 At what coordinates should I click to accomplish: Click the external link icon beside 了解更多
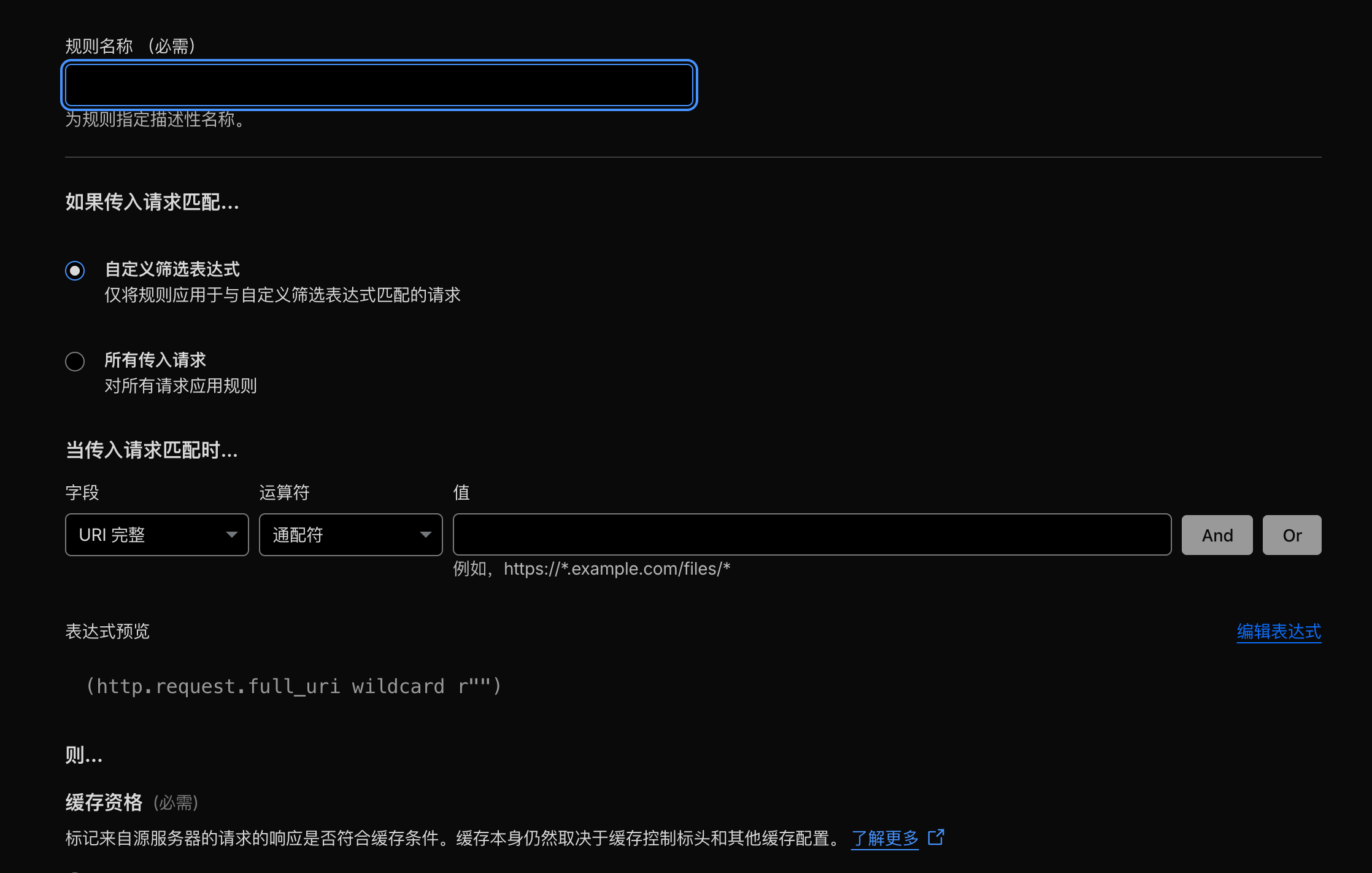point(936,837)
